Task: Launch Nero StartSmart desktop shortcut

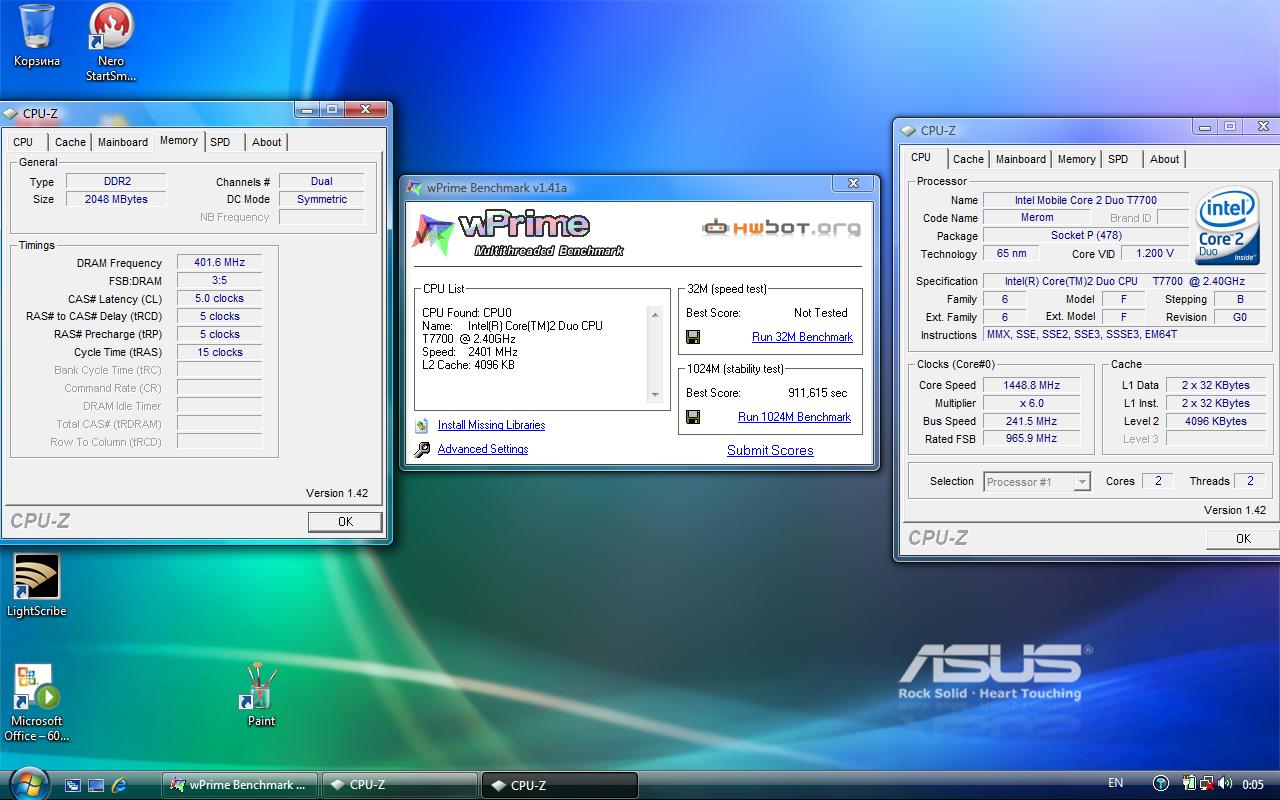Action: click(111, 42)
